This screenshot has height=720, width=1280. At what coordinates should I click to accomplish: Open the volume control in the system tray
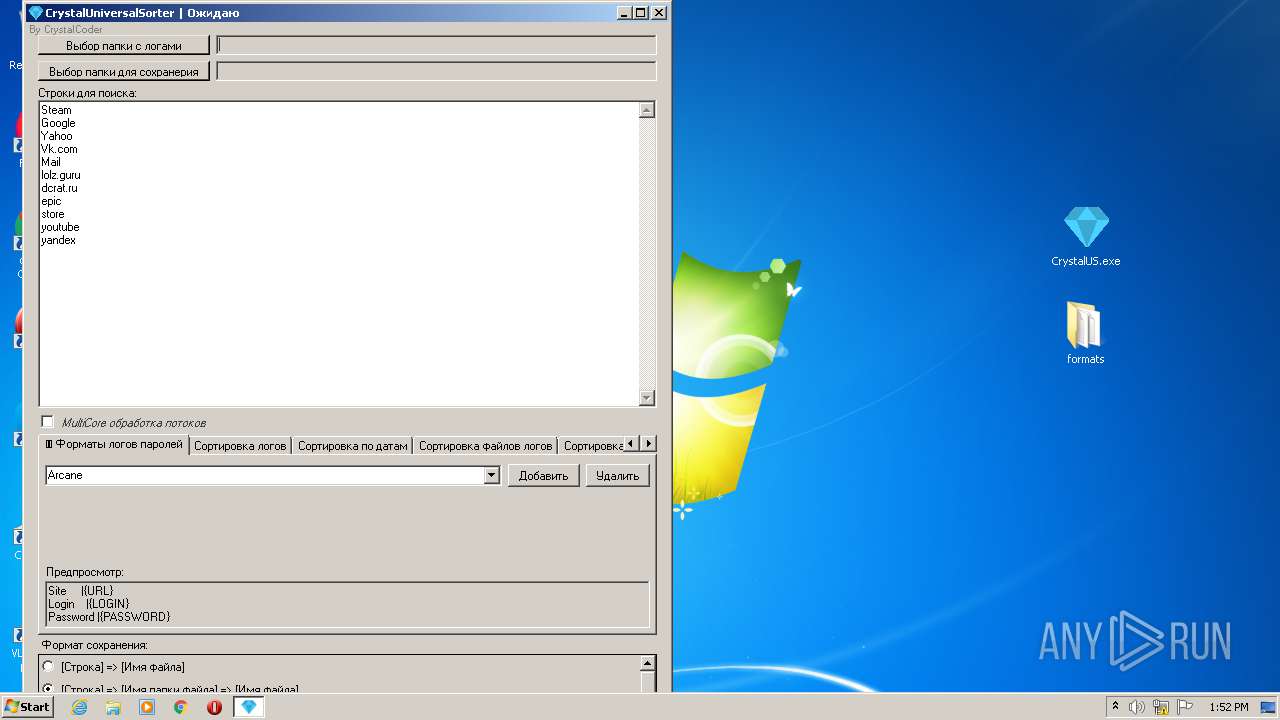1137,707
